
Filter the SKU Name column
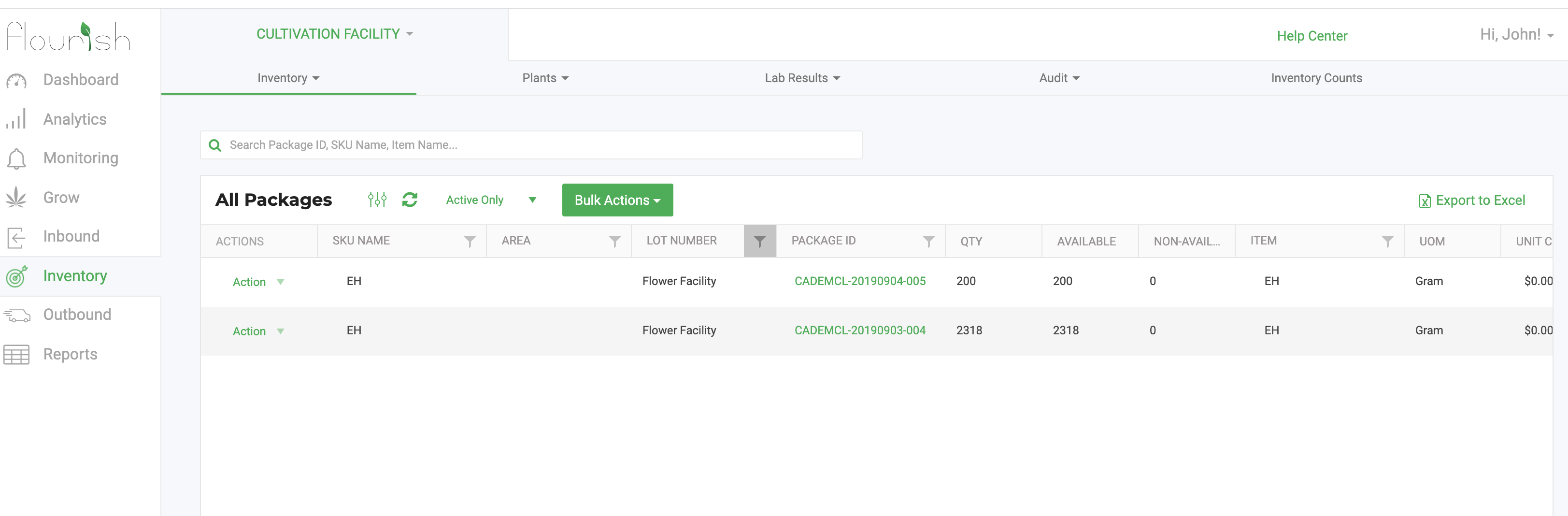click(x=470, y=242)
